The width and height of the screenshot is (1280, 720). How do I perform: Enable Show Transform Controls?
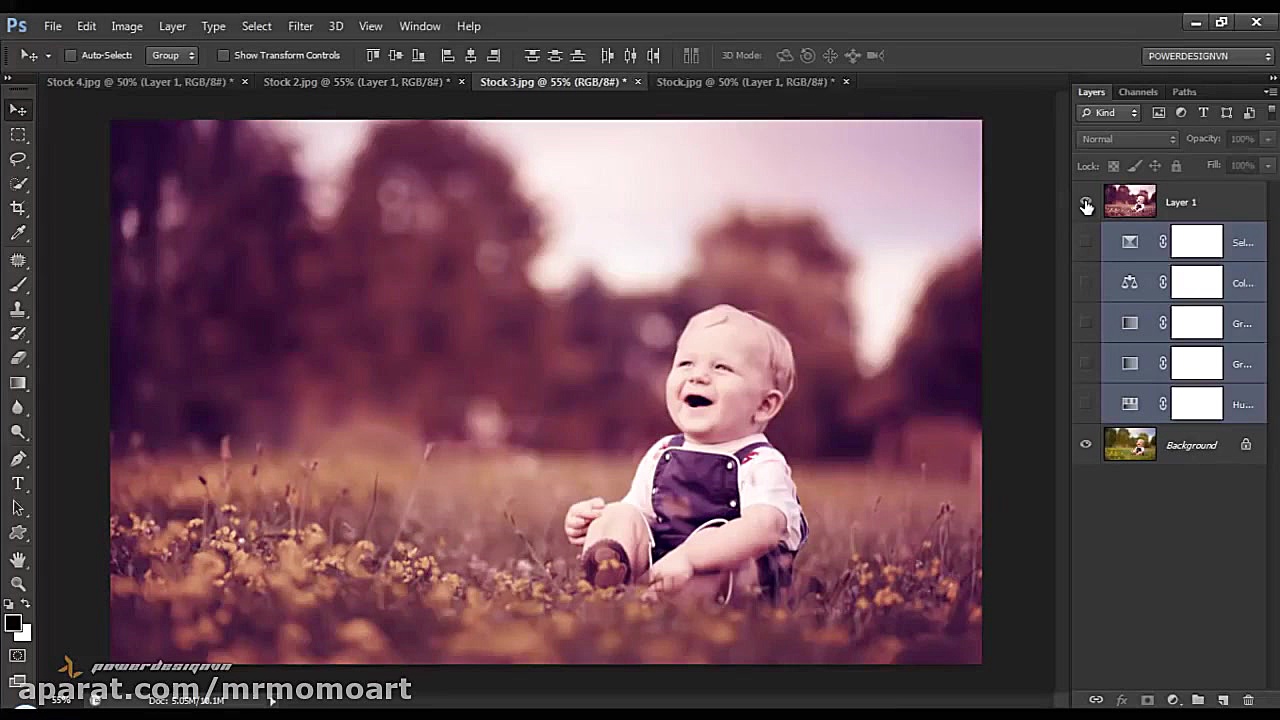[x=223, y=55]
